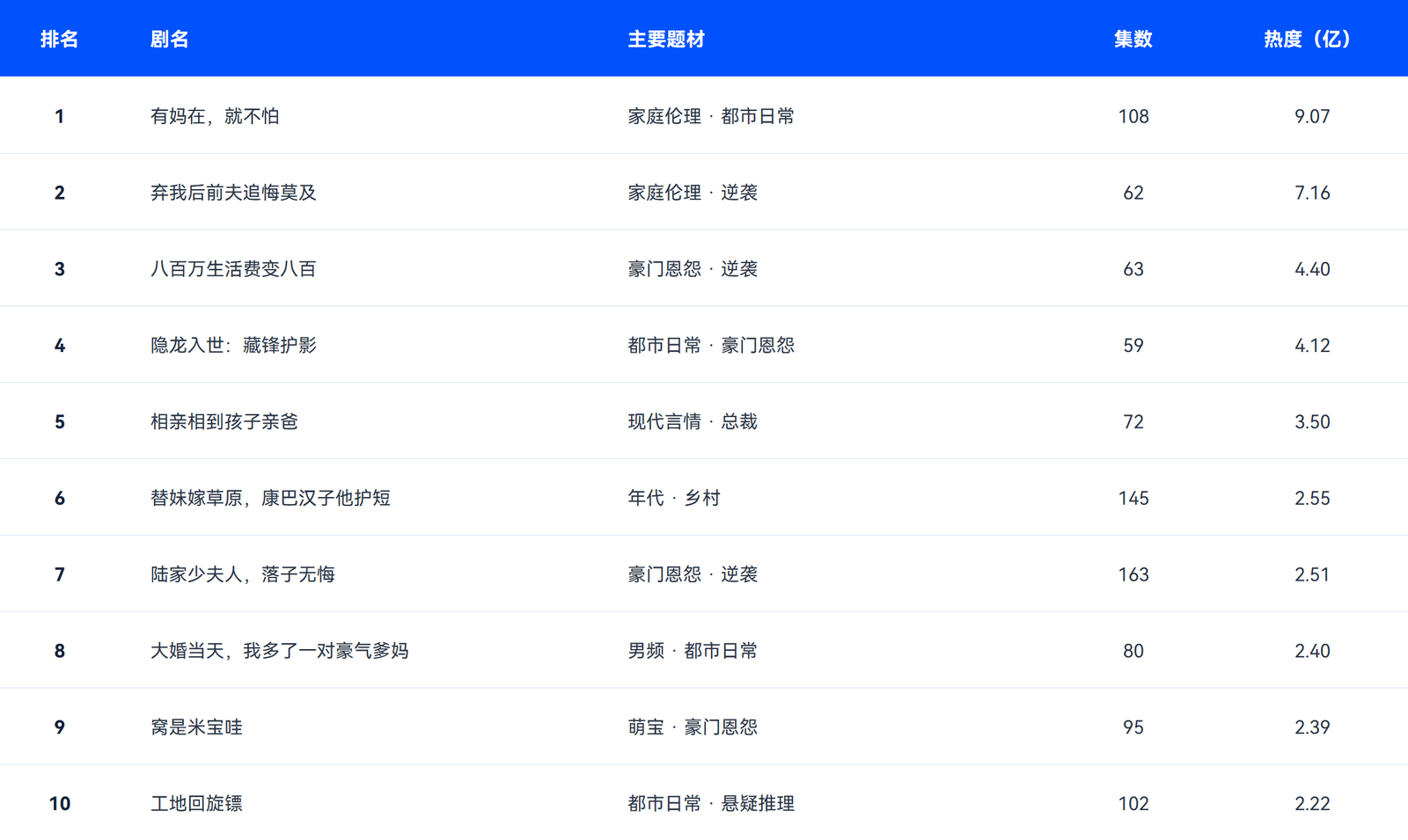Select the heat value 7.16
Image resolution: width=1408 pixels, height=840 pixels.
(x=1312, y=193)
